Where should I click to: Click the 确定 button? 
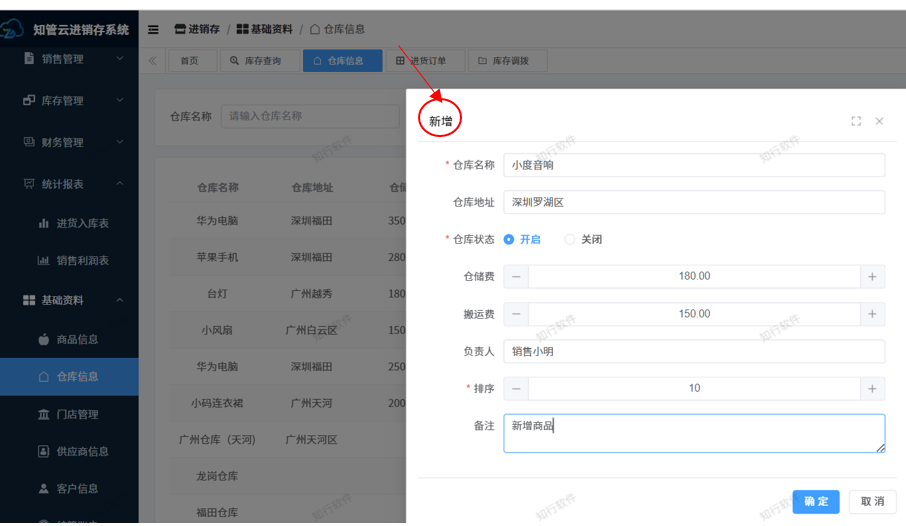tap(815, 501)
